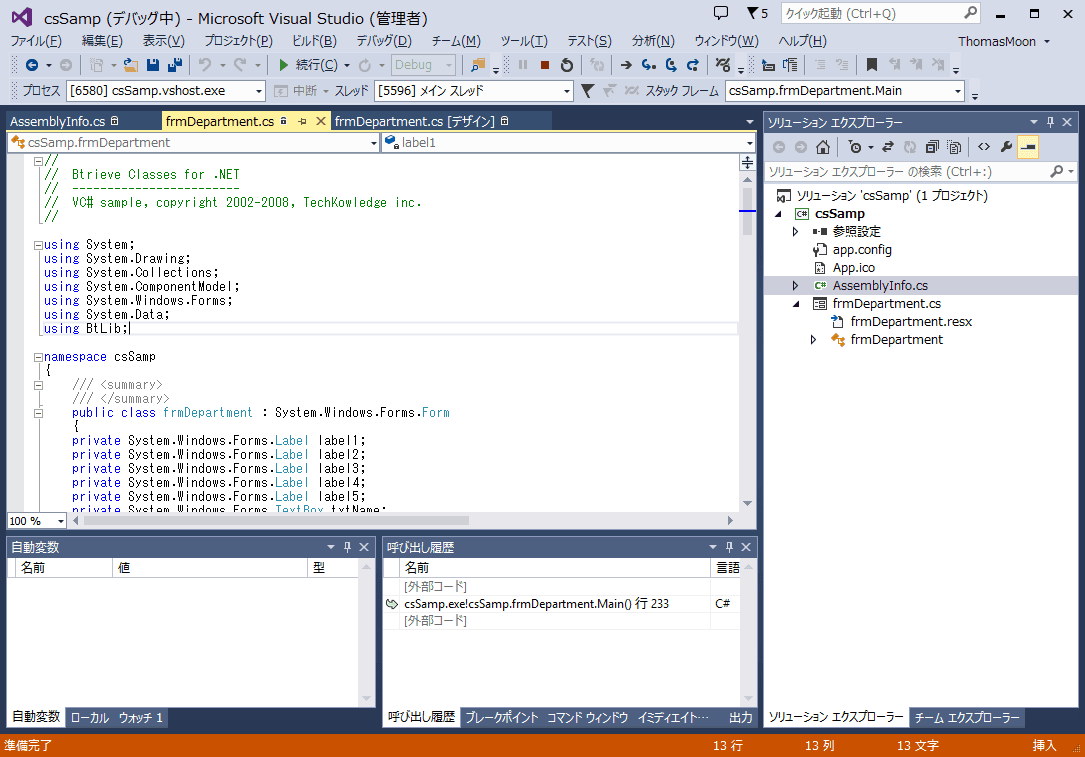Click the code editor split-window handle

748,163
